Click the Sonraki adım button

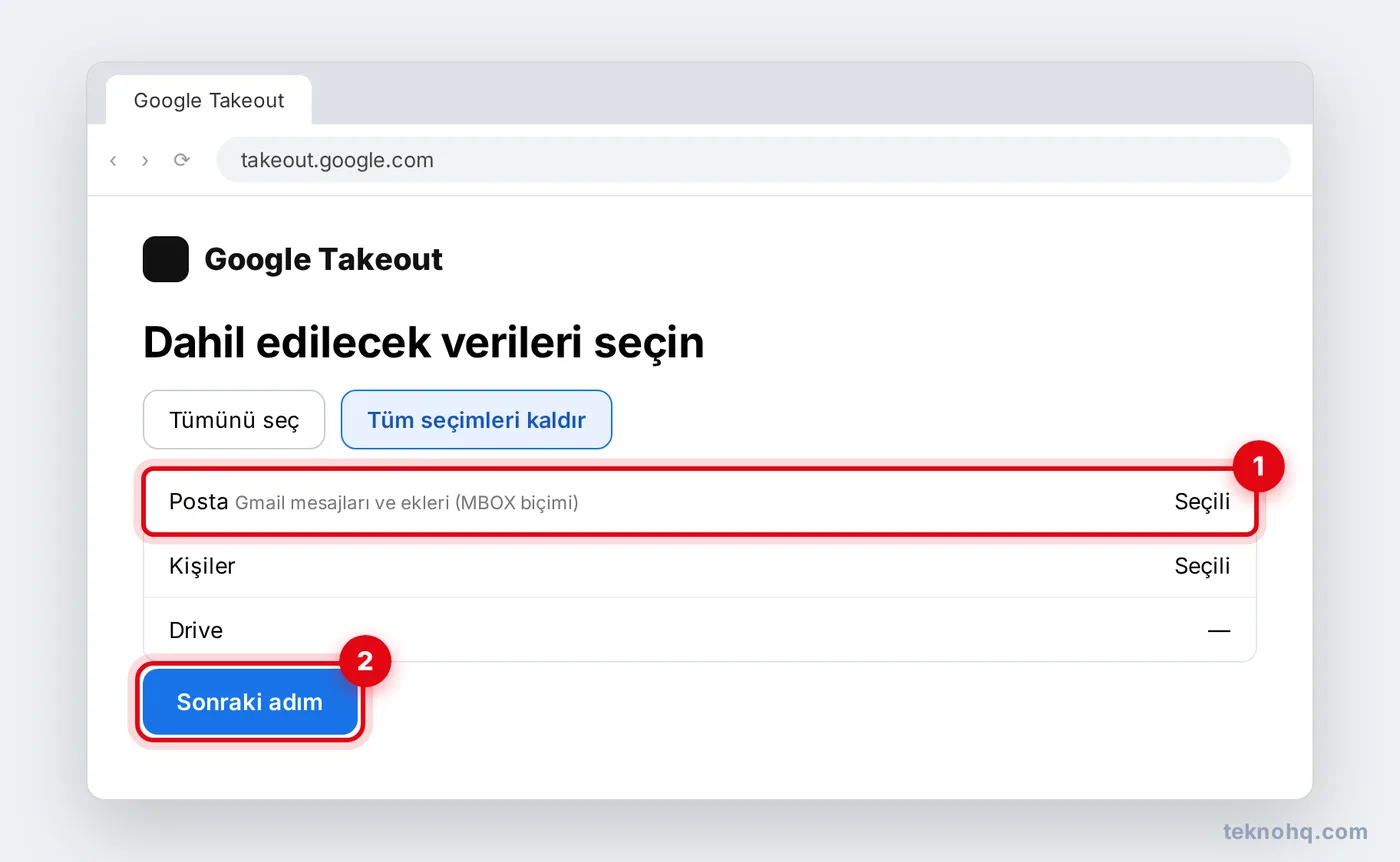(x=250, y=702)
